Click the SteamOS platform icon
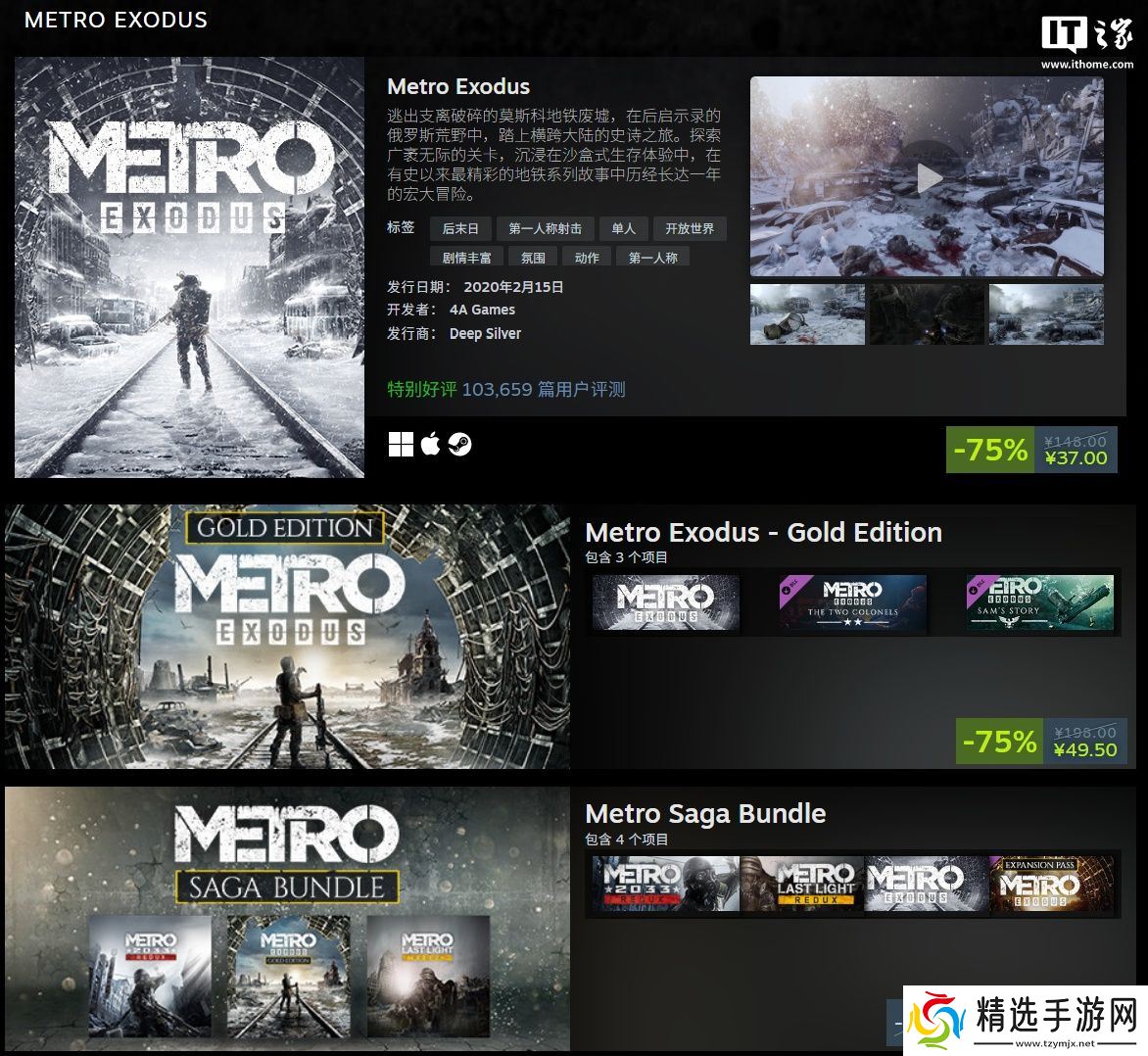The height and width of the screenshot is (1056, 1148). (459, 444)
